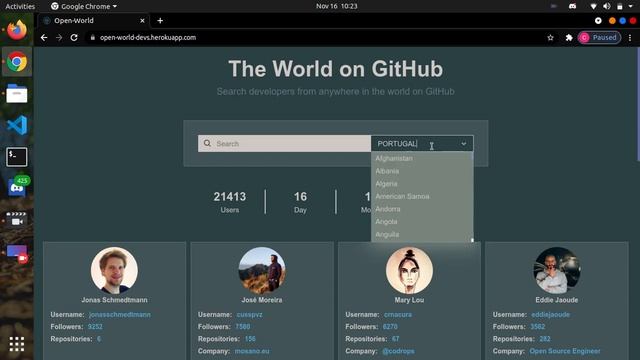Image resolution: width=640 pixels, height=360 pixels.
Task: Click the site lock icon
Action: pos(93,38)
